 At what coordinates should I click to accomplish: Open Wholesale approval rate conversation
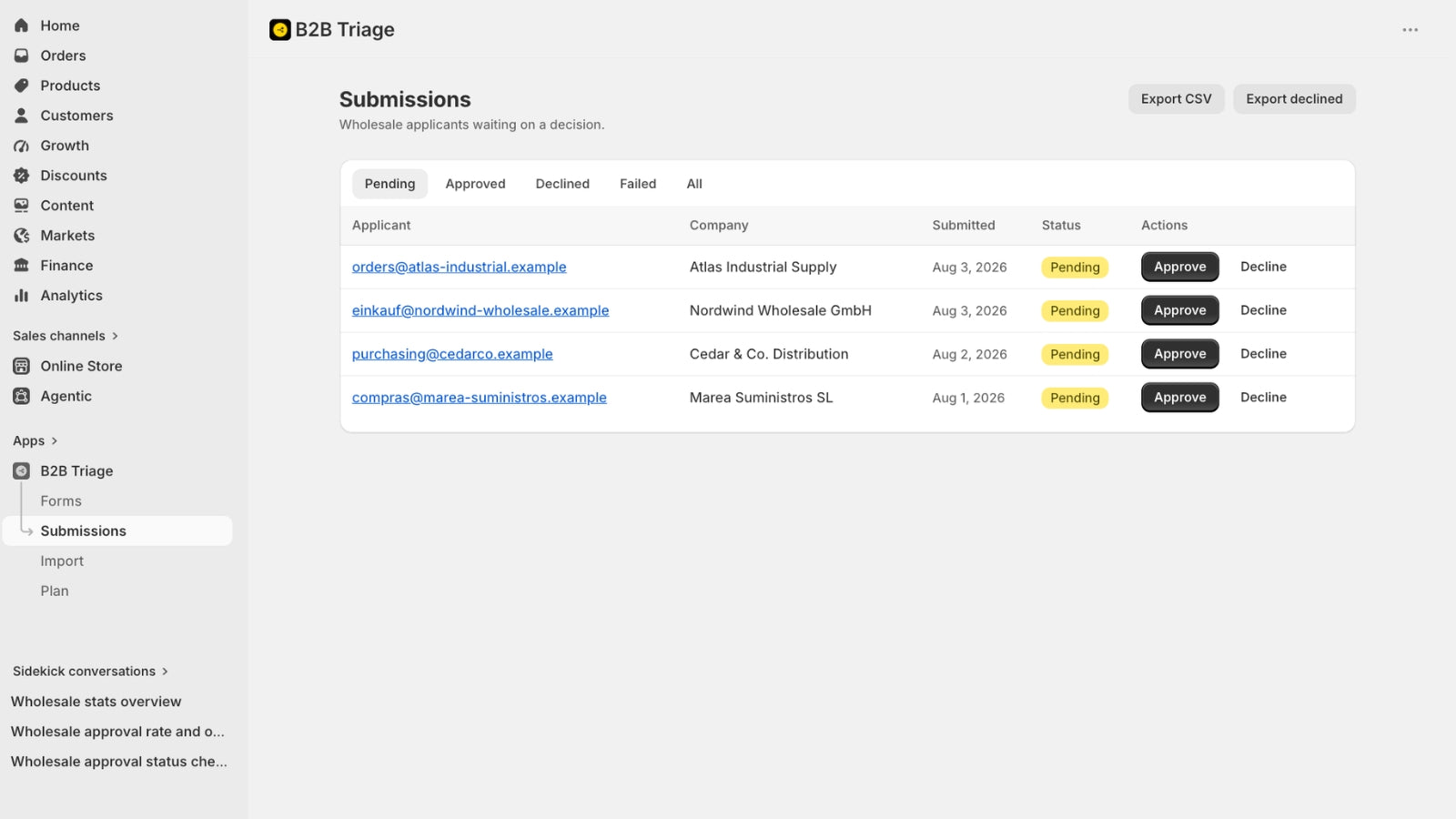pyautogui.click(x=117, y=732)
